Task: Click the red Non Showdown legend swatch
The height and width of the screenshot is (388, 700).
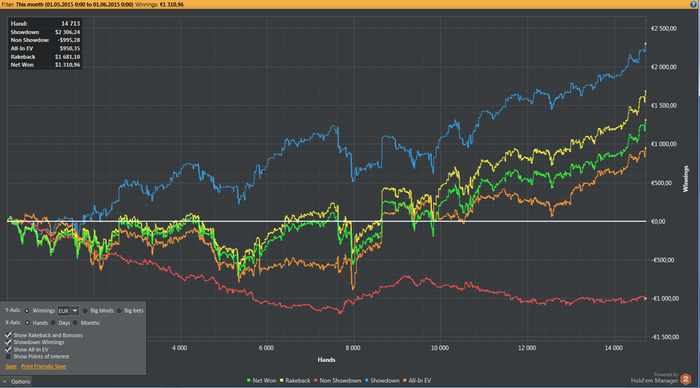Action: [316, 381]
